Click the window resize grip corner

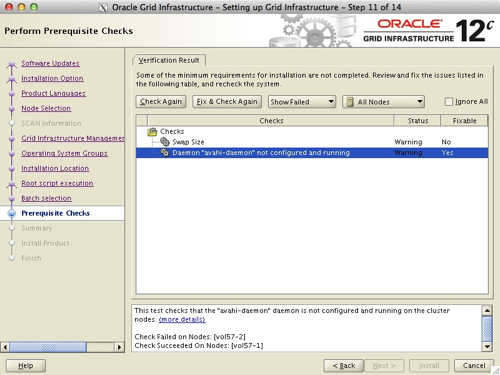(496, 371)
